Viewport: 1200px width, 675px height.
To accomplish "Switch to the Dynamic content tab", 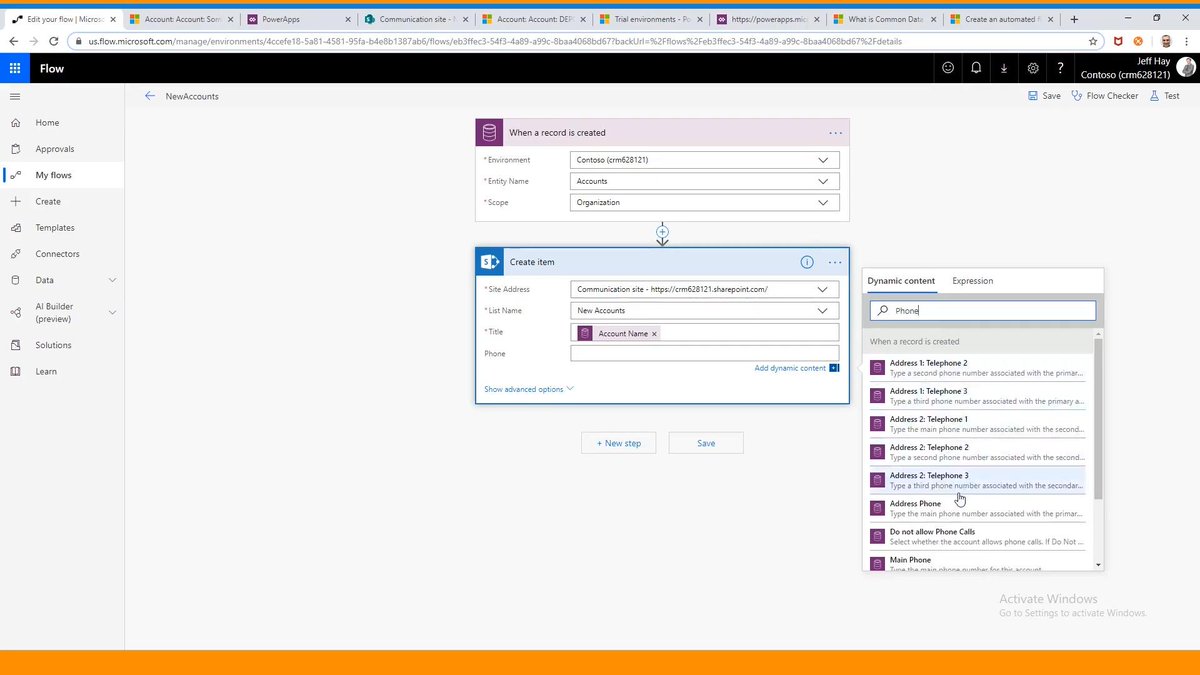I will (901, 281).
